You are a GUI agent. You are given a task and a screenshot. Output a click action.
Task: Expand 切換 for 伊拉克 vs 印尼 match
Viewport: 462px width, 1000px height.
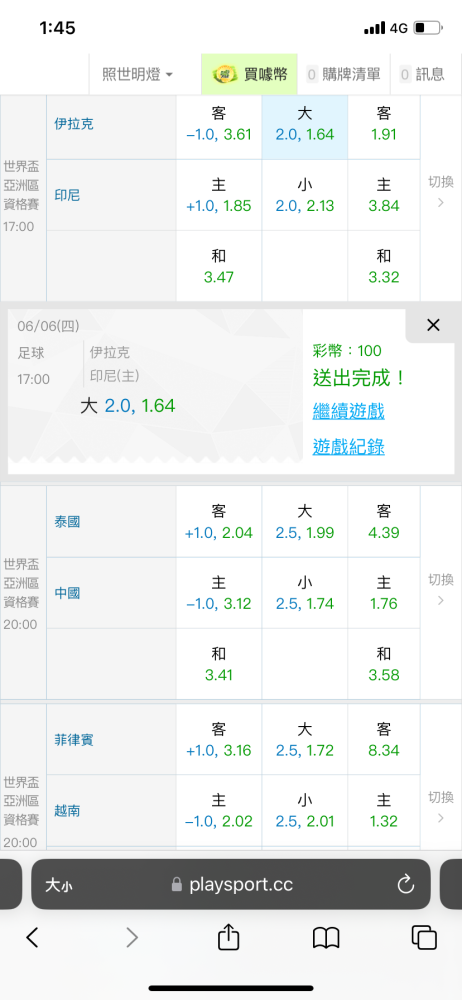pyautogui.click(x=440, y=191)
